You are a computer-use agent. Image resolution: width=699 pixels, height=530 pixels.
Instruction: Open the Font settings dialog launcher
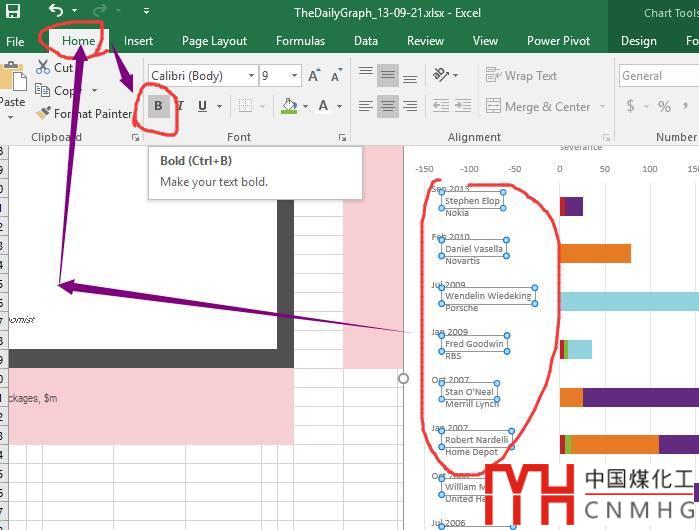tap(342, 138)
